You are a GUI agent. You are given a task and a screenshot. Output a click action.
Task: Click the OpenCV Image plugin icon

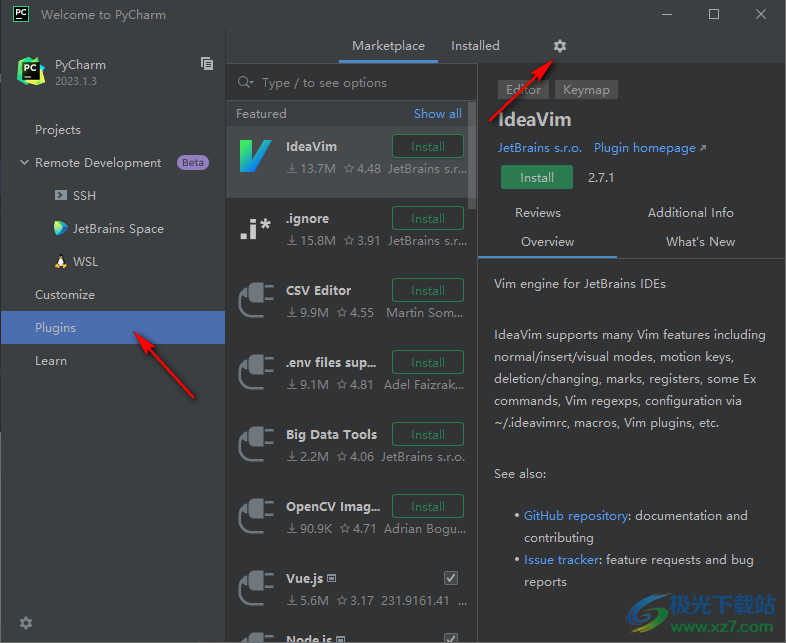click(256, 516)
